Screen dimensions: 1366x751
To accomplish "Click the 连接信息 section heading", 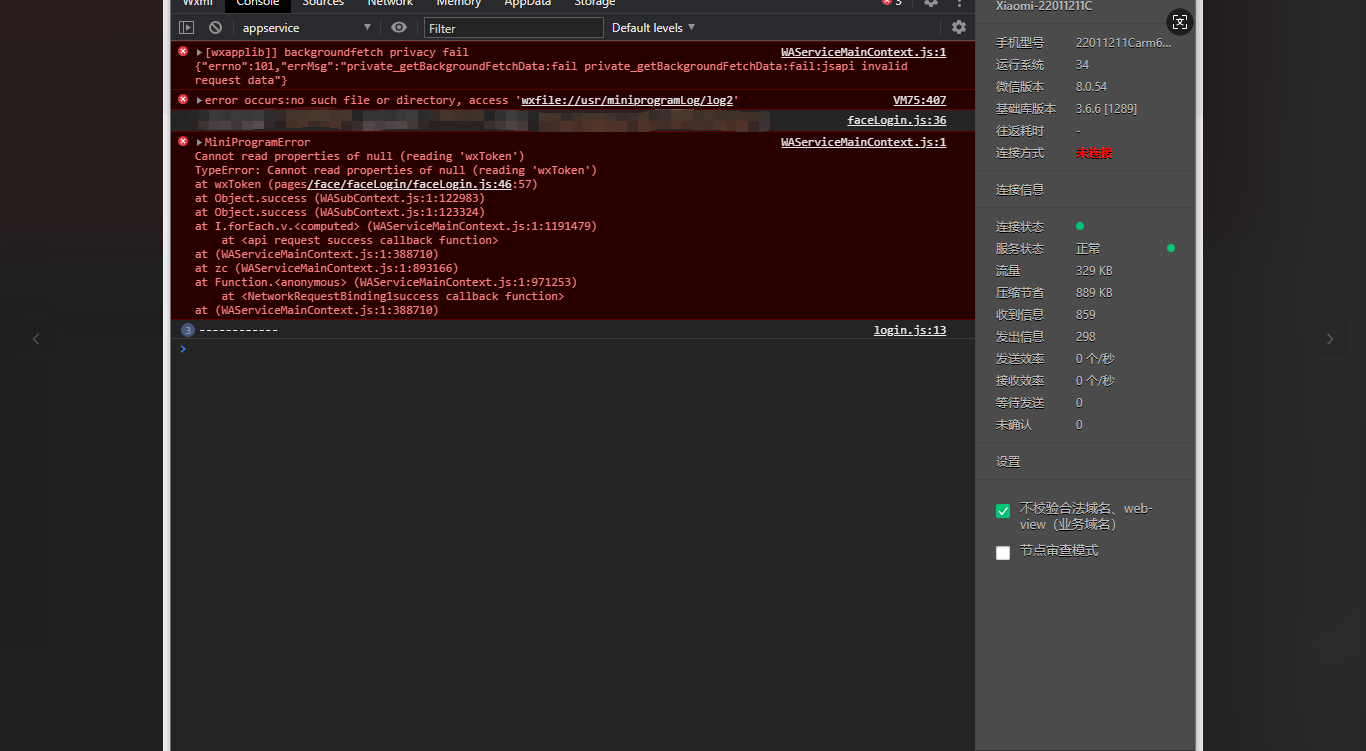I will pyautogui.click(x=1020, y=190).
